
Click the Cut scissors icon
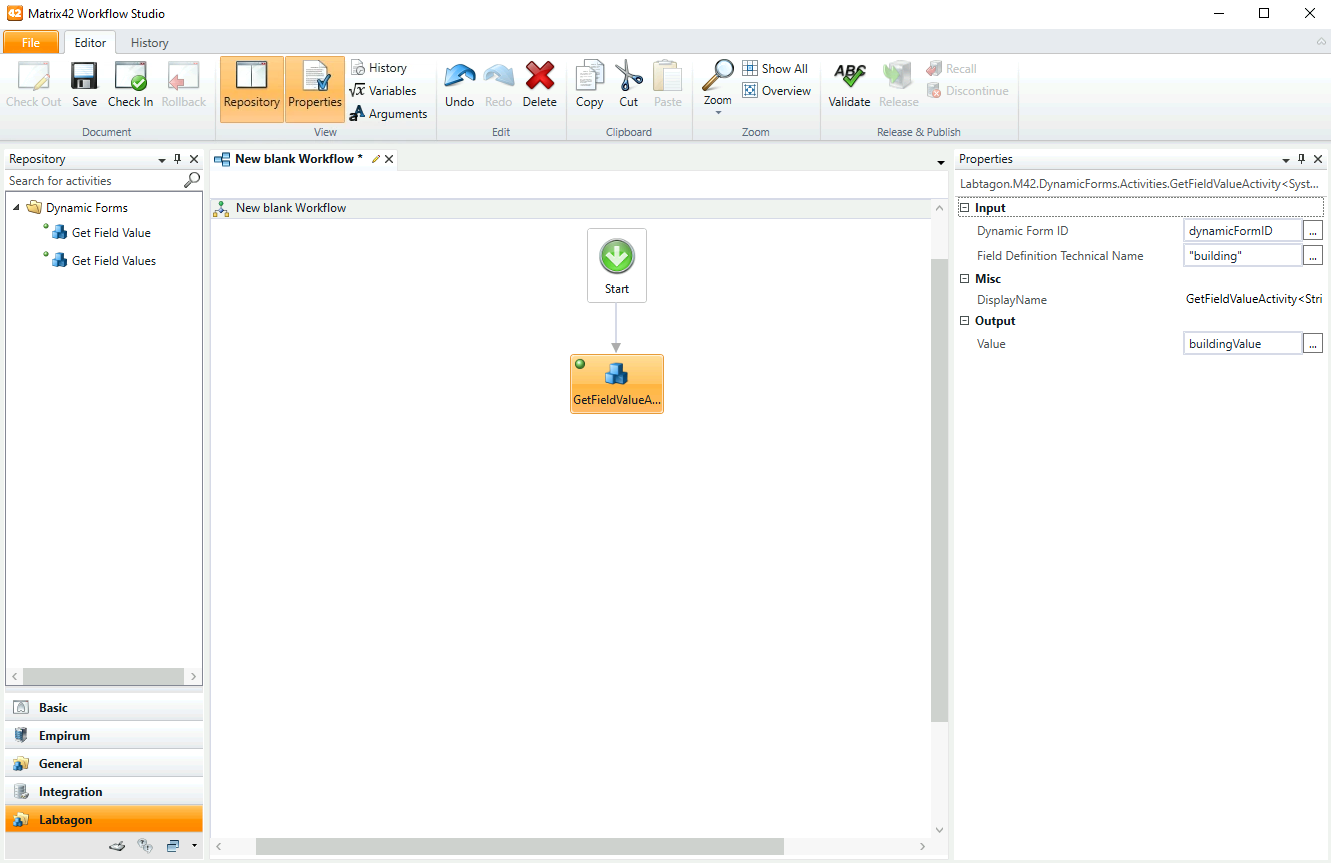pyautogui.click(x=628, y=78)
